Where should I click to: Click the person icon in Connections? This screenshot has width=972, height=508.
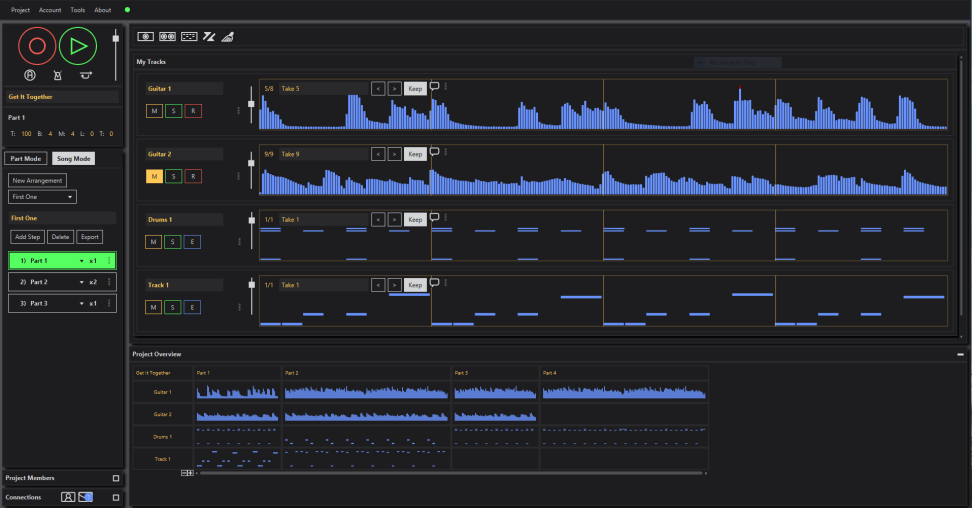pyautogui.click(x=68, y=497)
